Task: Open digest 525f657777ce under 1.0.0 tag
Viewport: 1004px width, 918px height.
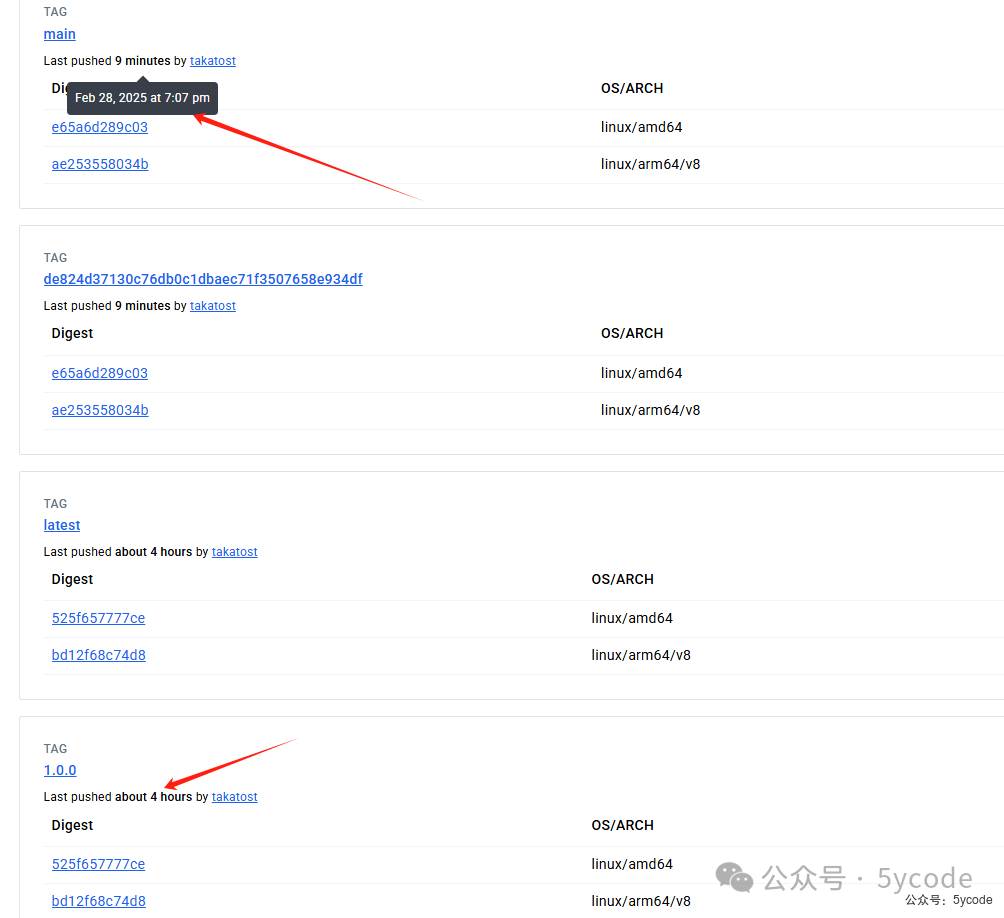Action: pos(99,864)
